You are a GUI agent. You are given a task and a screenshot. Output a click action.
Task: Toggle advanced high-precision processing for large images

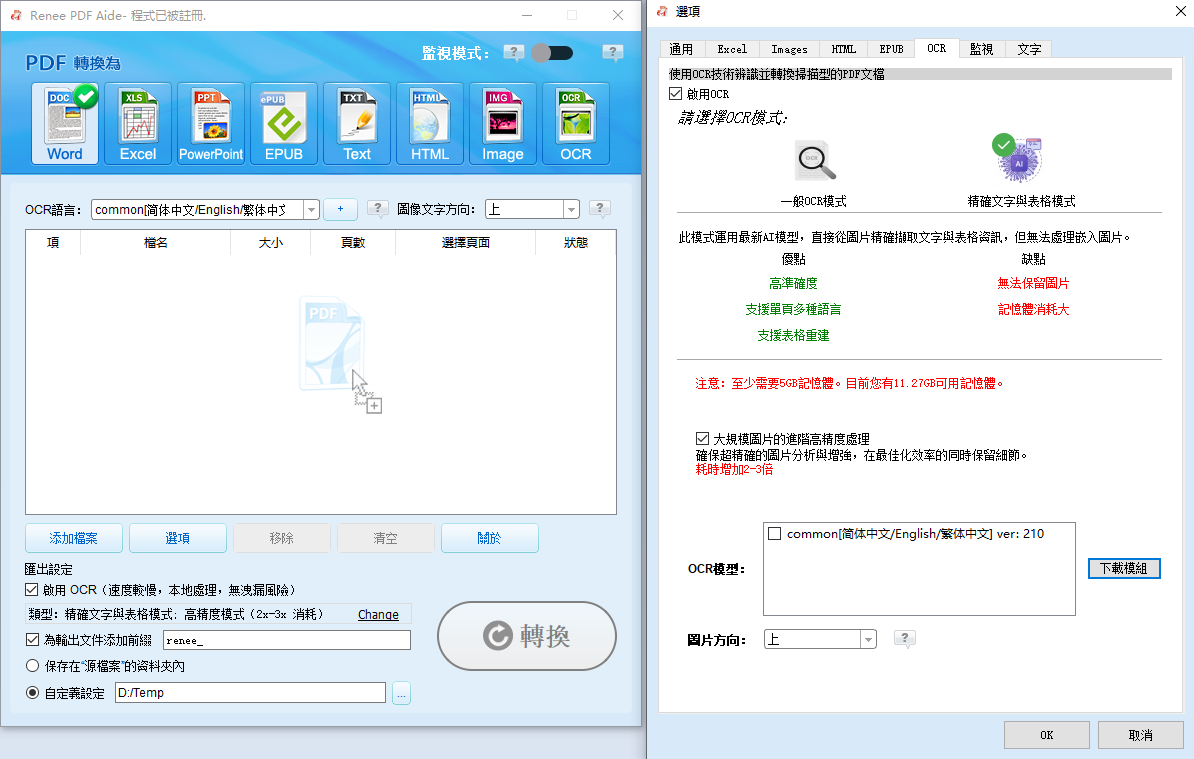click(702, 438)
